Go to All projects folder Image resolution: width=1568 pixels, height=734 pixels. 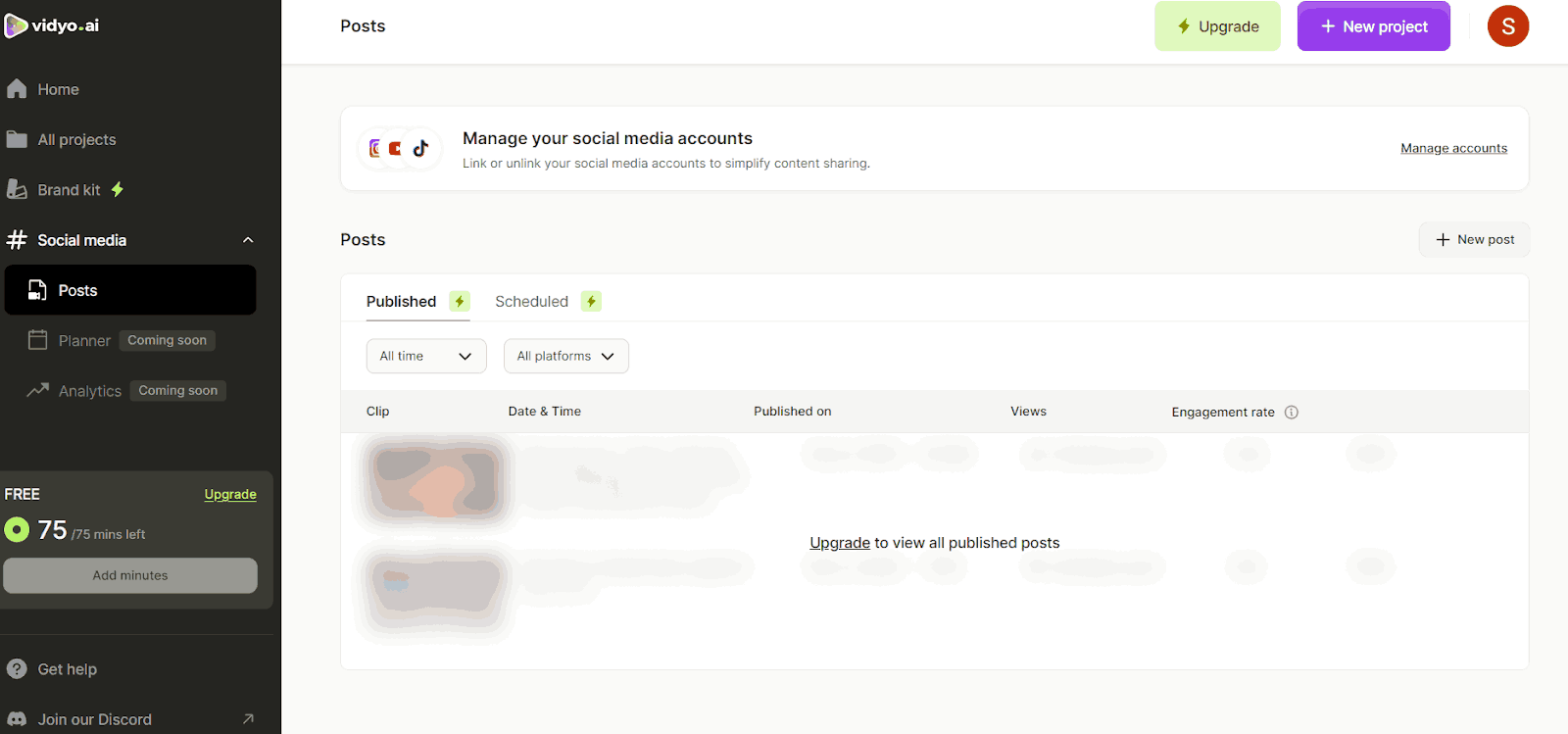(x=75, y=140)
